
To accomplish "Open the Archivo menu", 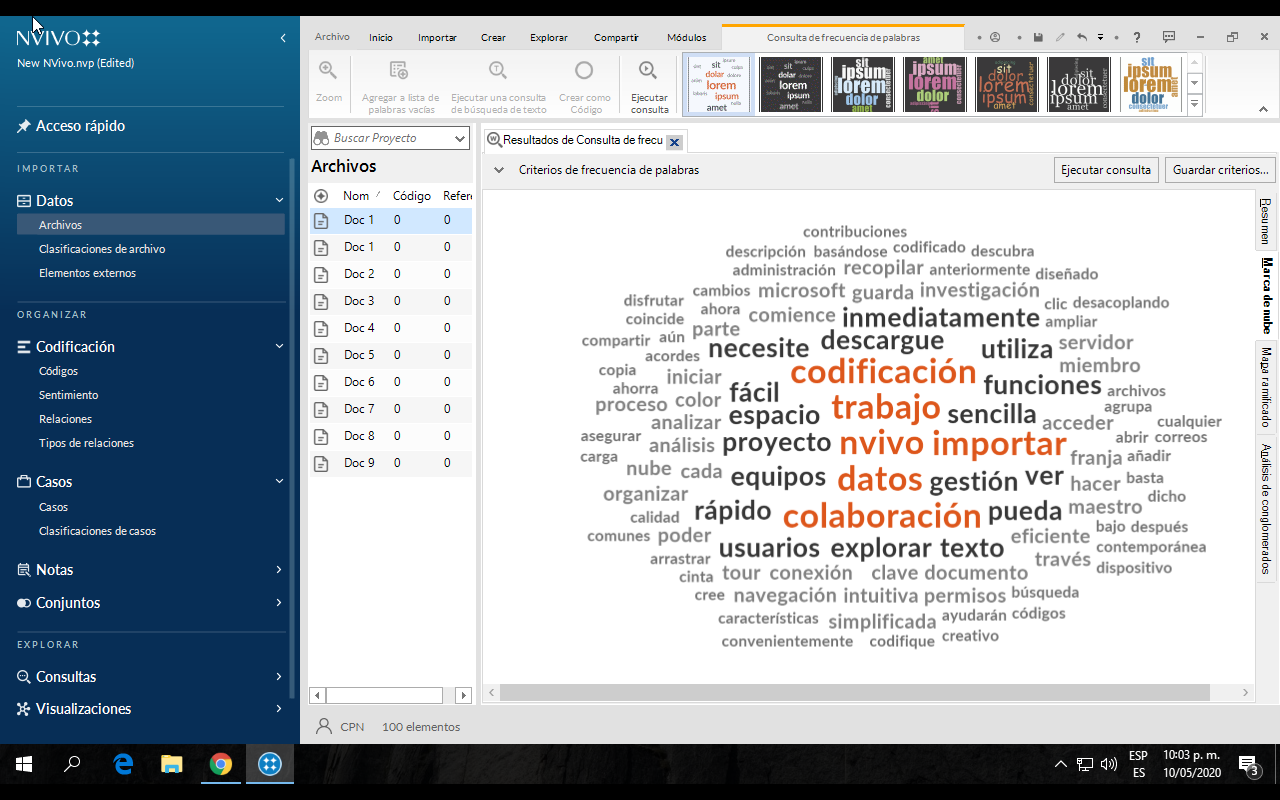I will tap(332, 37).
